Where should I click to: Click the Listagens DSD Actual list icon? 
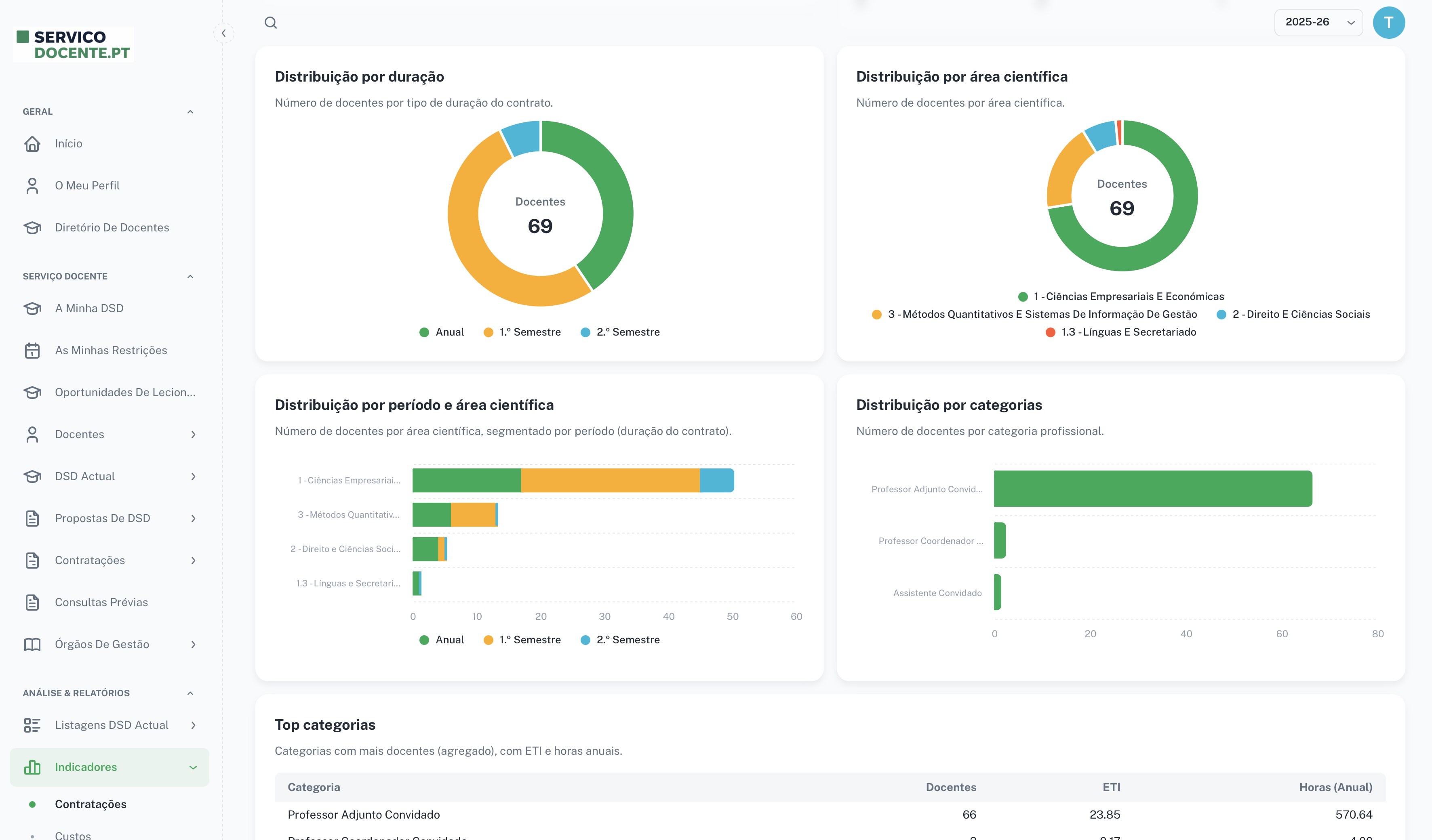pos(32,725)
